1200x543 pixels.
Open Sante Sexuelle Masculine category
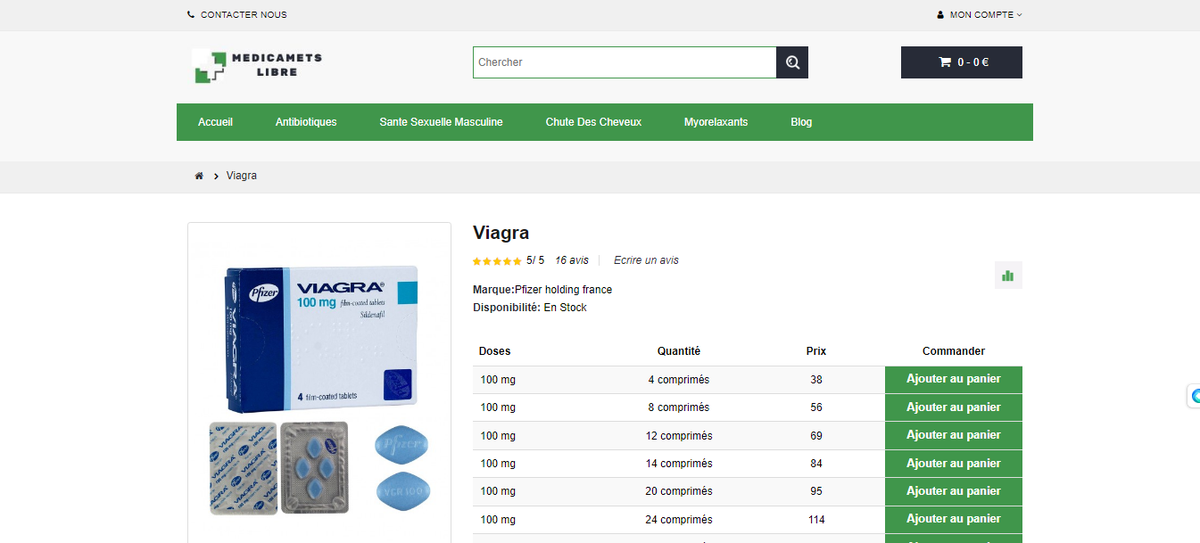[441, 122]
